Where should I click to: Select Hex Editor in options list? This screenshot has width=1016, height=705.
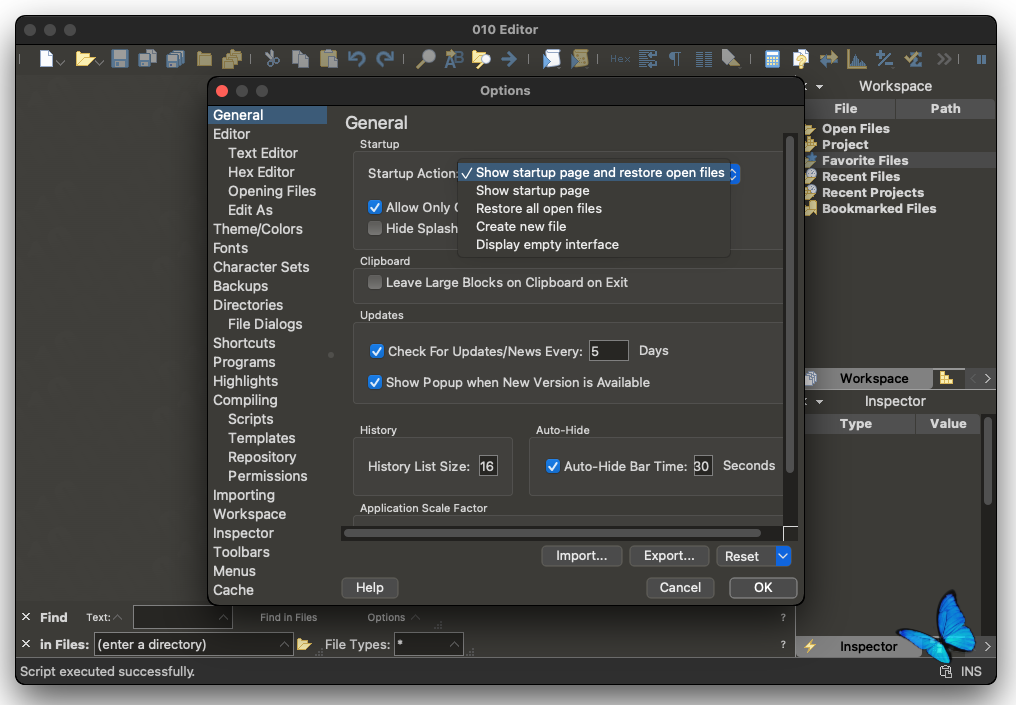(261, 172)
